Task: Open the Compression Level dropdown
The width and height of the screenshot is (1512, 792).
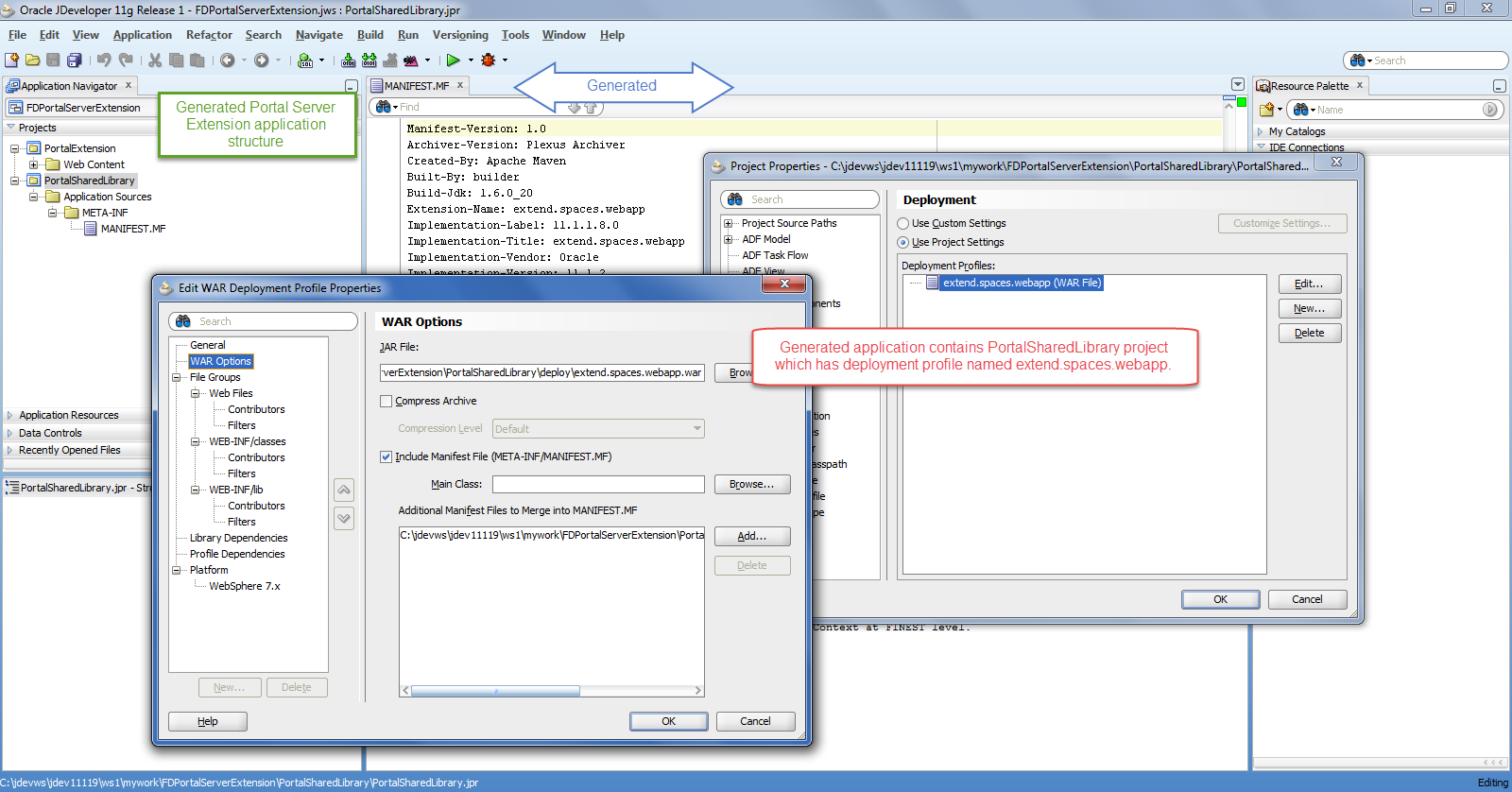Action: click(697, 428)
